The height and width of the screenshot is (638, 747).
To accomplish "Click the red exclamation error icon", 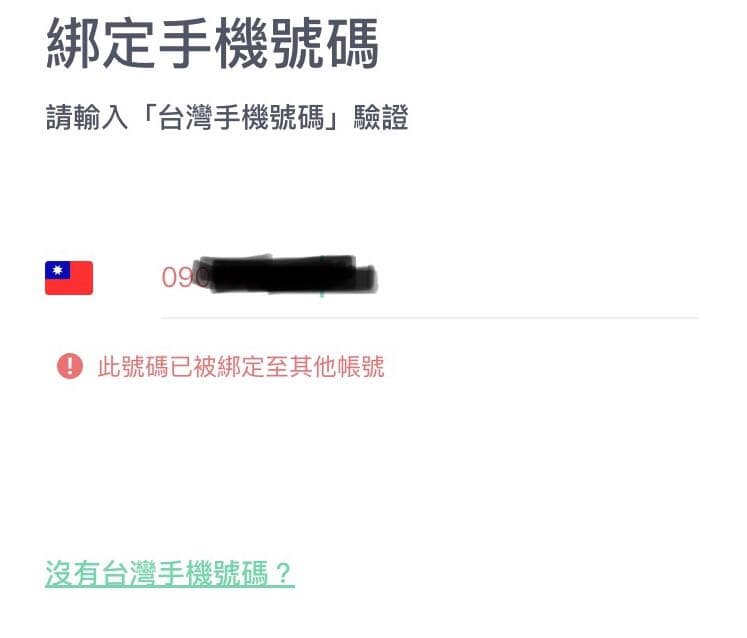I will [70, 366].
